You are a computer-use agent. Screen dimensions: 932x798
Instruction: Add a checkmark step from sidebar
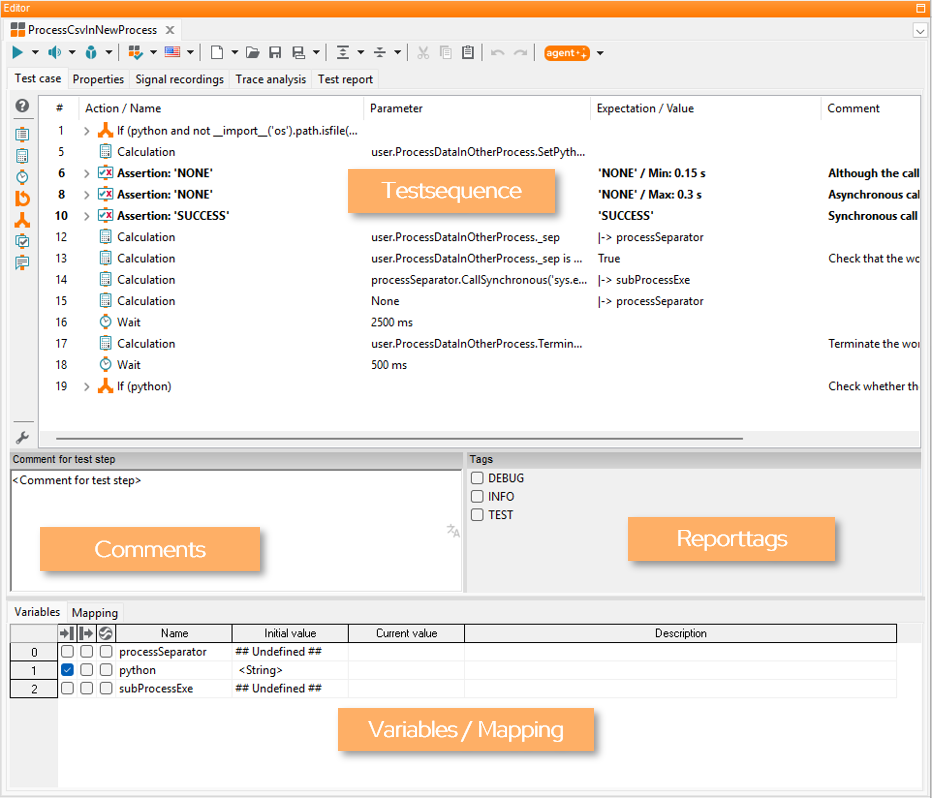23,241
